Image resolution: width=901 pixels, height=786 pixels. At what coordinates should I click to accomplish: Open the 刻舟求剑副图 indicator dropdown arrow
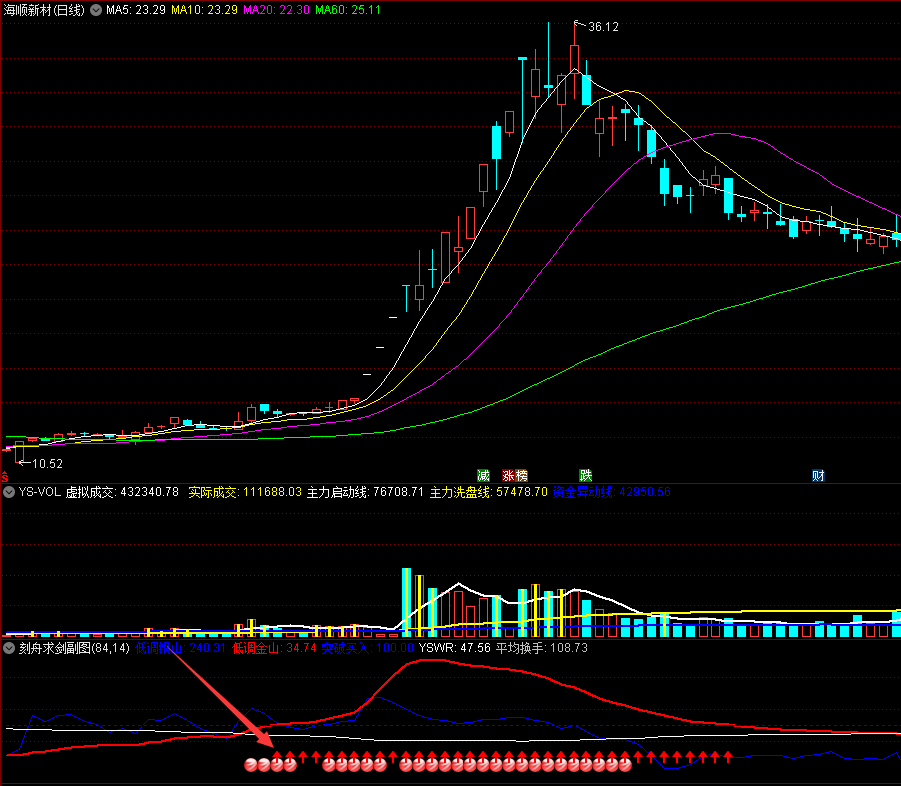(9, 648)
